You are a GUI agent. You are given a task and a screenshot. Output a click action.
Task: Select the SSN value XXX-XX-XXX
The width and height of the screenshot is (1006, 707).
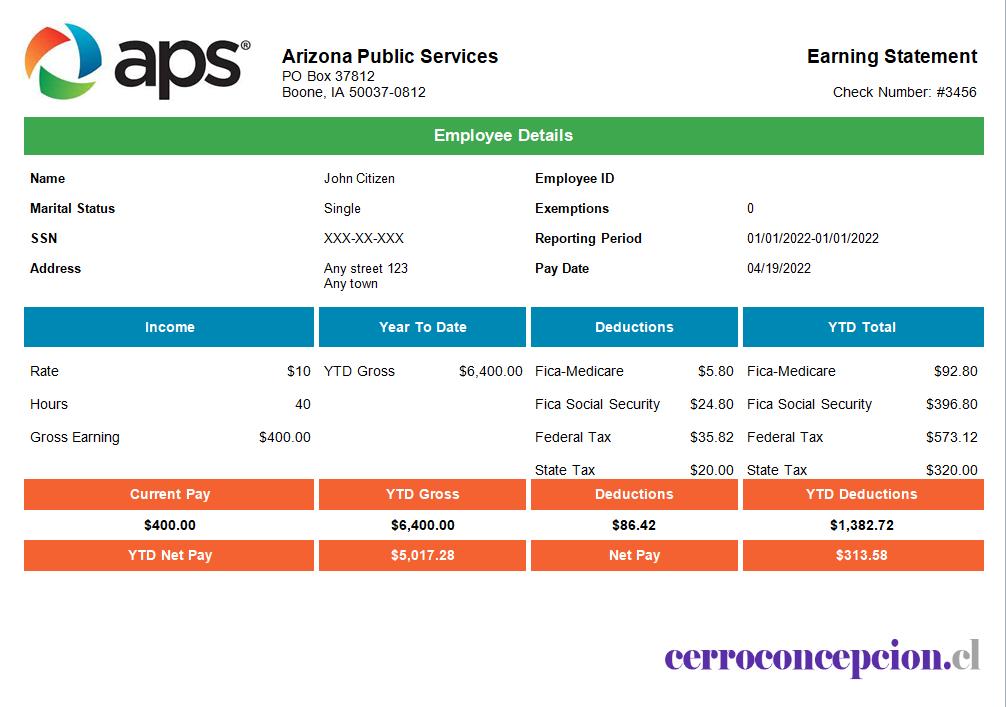pyautogui.click(x=364, y=238)
